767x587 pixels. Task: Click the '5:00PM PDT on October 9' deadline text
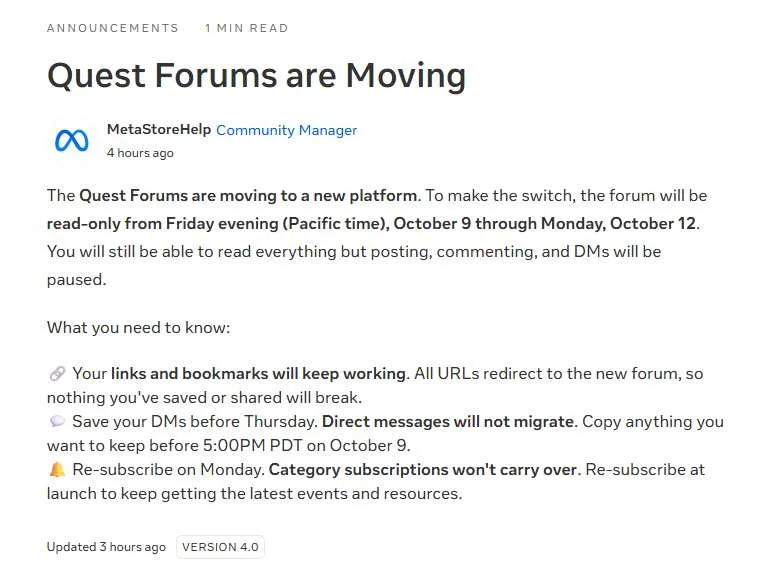305,446
